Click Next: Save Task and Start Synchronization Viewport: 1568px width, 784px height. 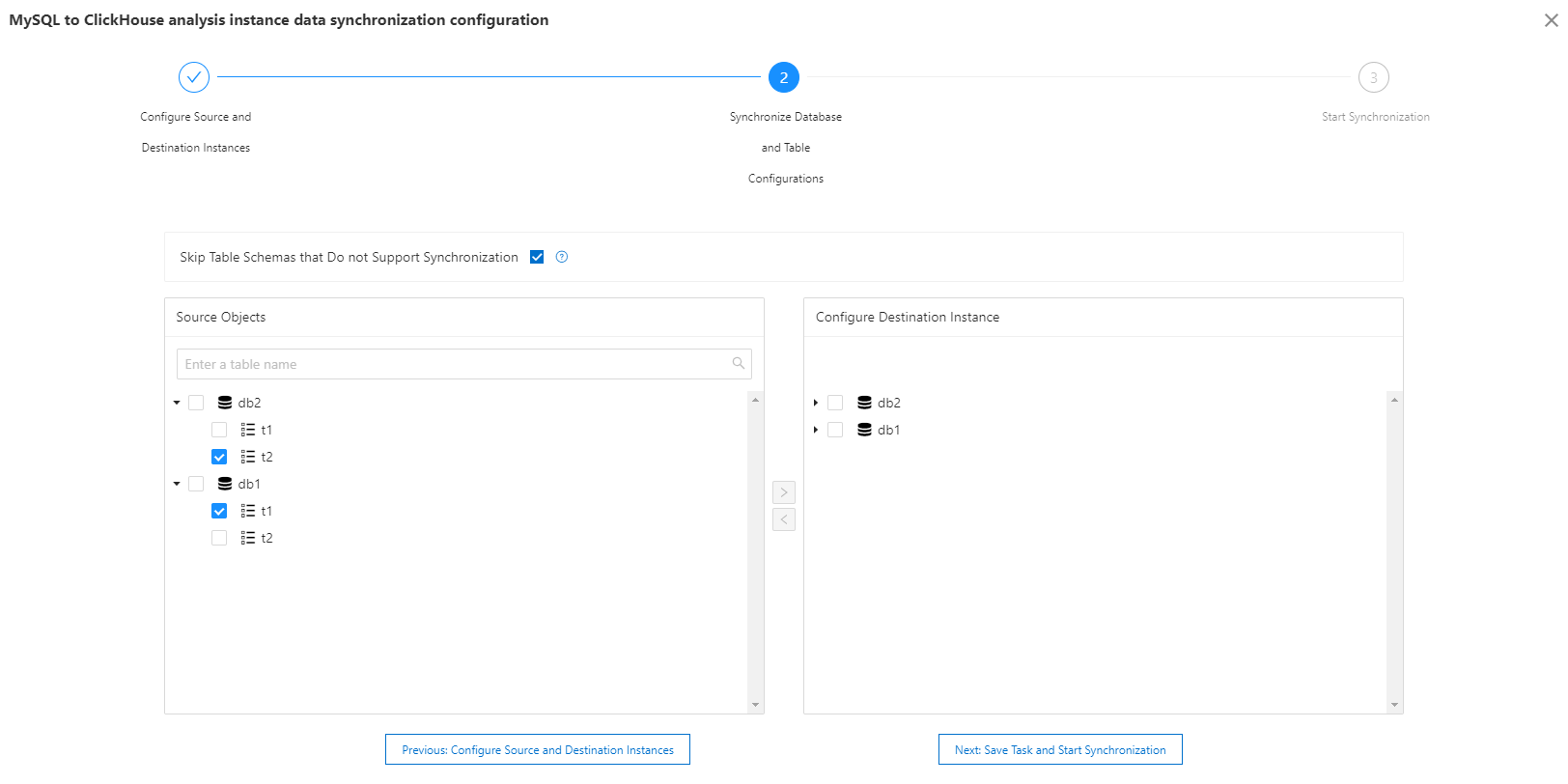coord(1060,749)
